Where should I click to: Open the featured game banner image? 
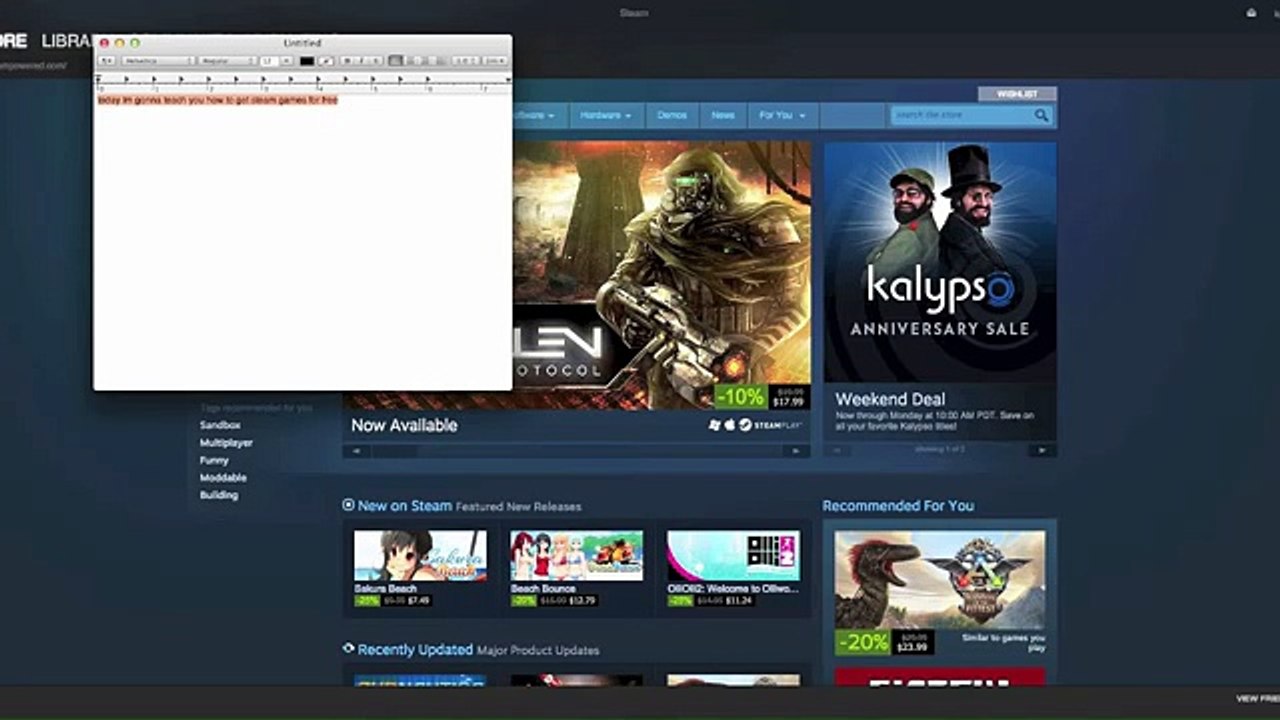[663, 275]
